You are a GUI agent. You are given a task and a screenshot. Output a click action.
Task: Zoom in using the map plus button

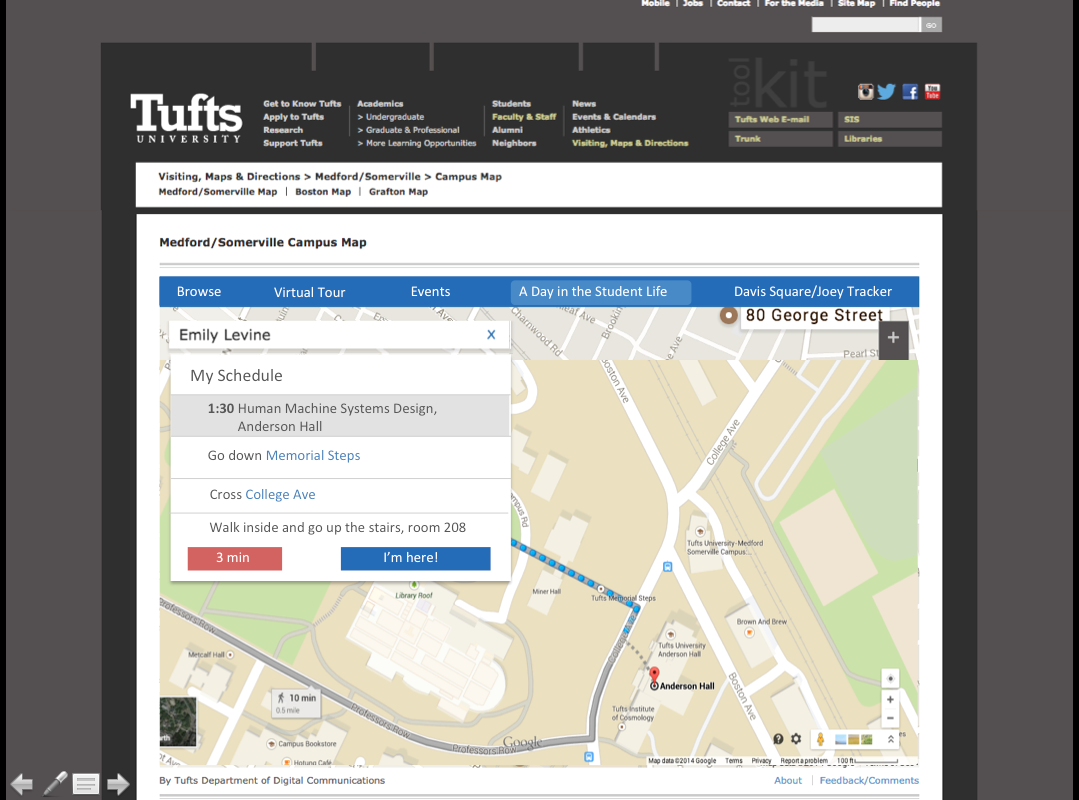pos(890,700)
